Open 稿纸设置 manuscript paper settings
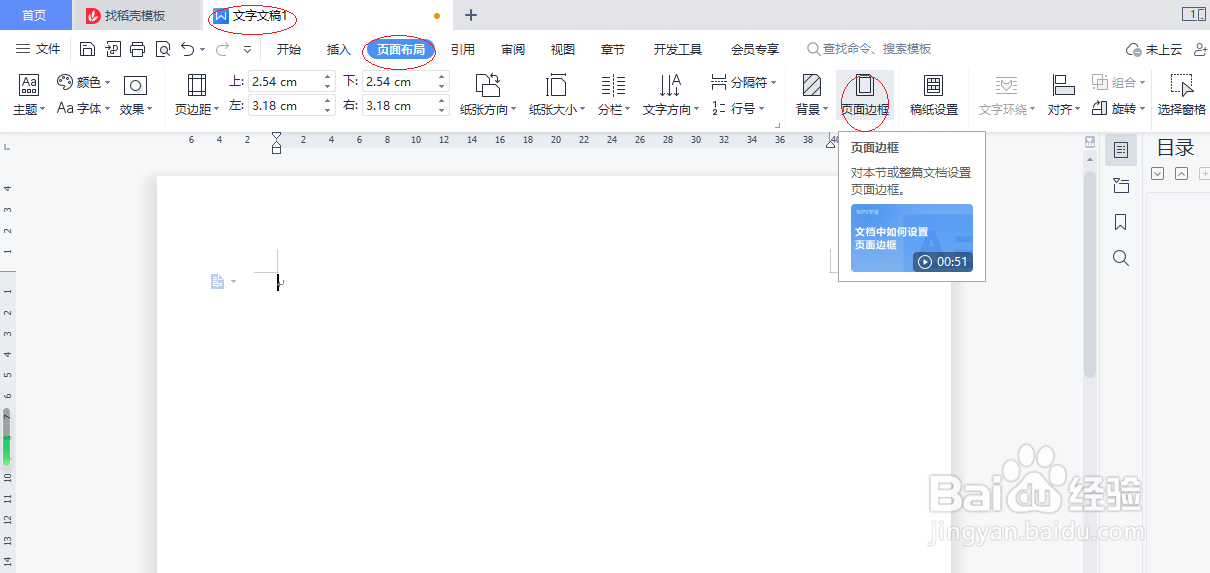 tap(934, 96)
